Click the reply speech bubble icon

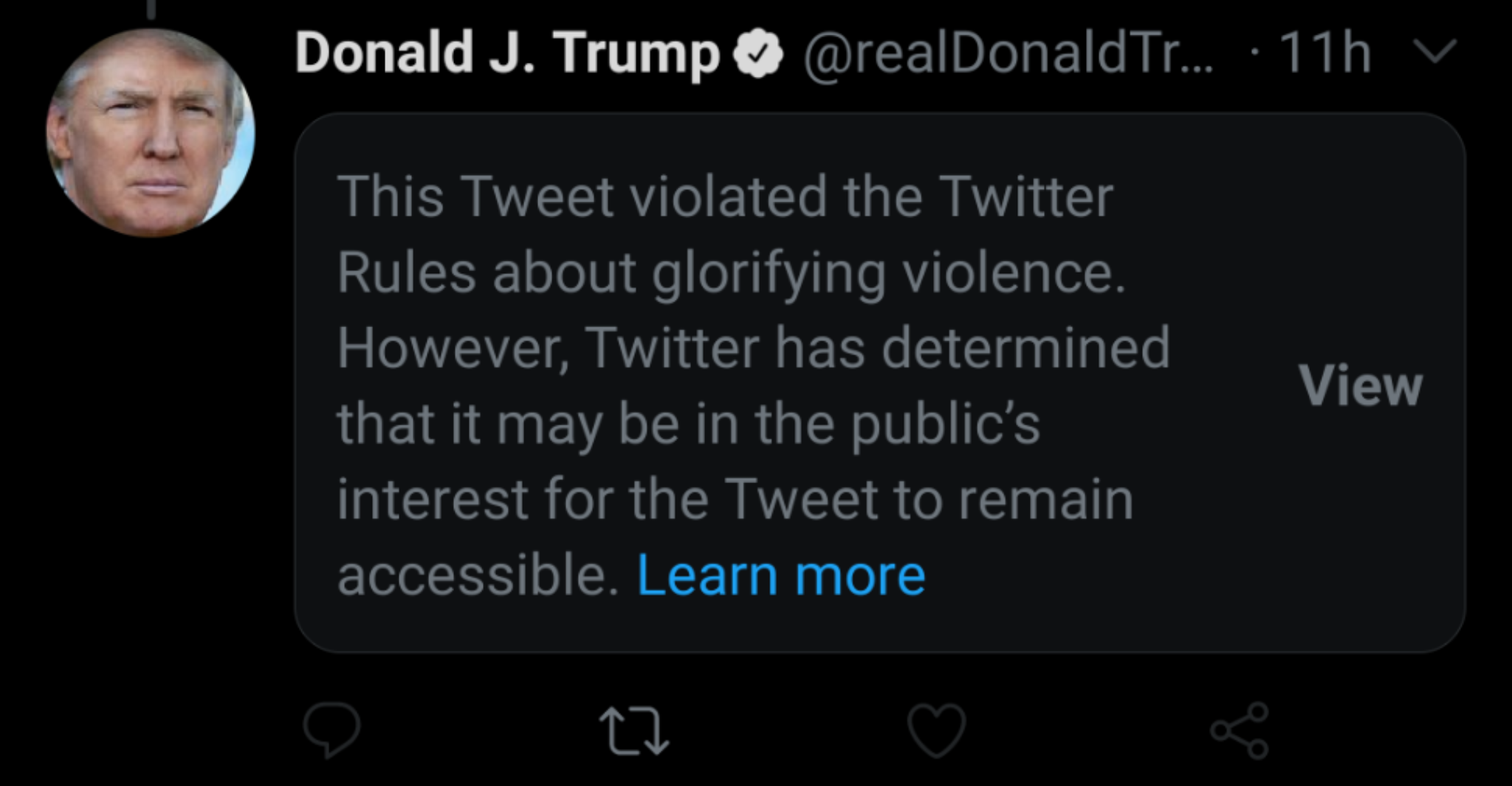(331, 728)
